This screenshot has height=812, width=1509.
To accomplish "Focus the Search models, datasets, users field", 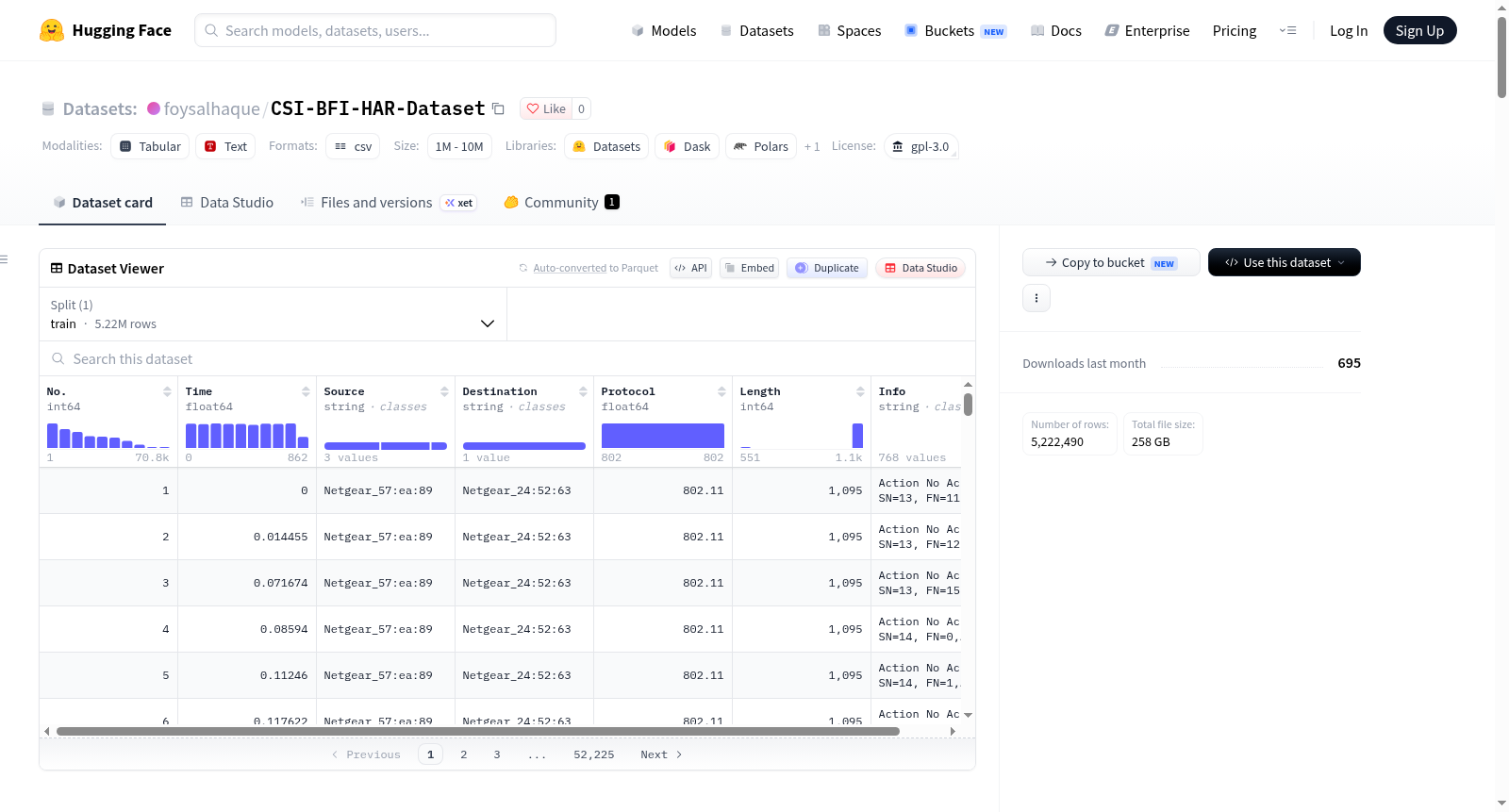I will [x=375, y=30].
